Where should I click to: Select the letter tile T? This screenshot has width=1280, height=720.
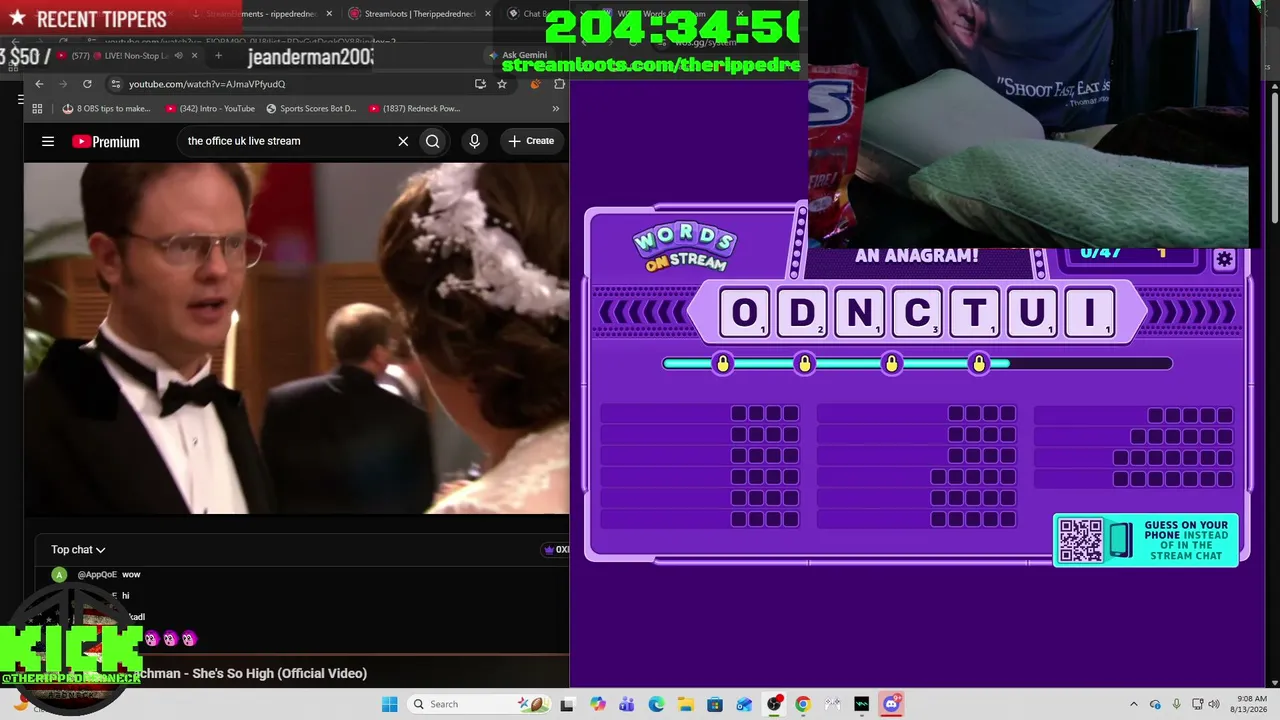tap(974, 313)
